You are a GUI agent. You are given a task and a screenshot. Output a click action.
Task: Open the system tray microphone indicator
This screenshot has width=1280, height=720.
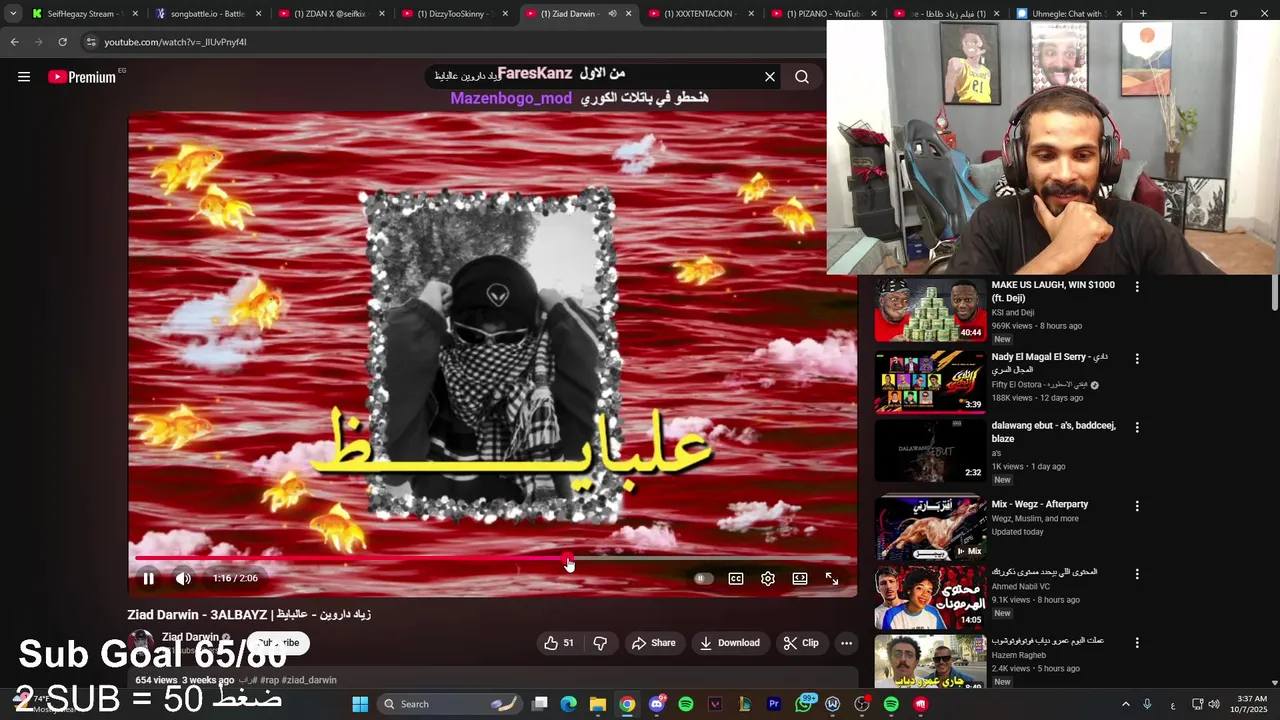point(1147,704)
